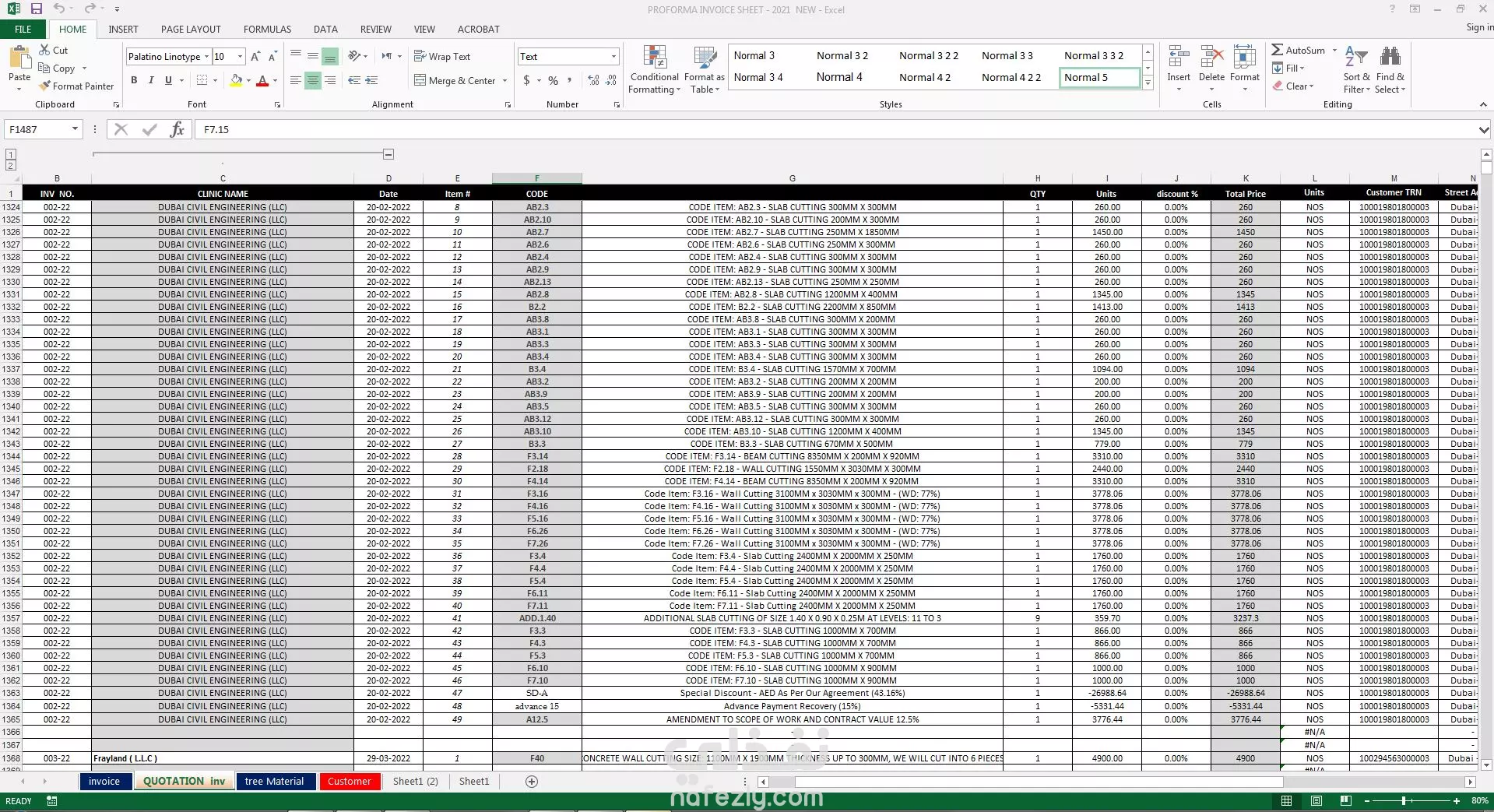This screenshot has height=812, width=1494.
Task: Open Find & Select binoculars icon
Action: [1390, 57]
